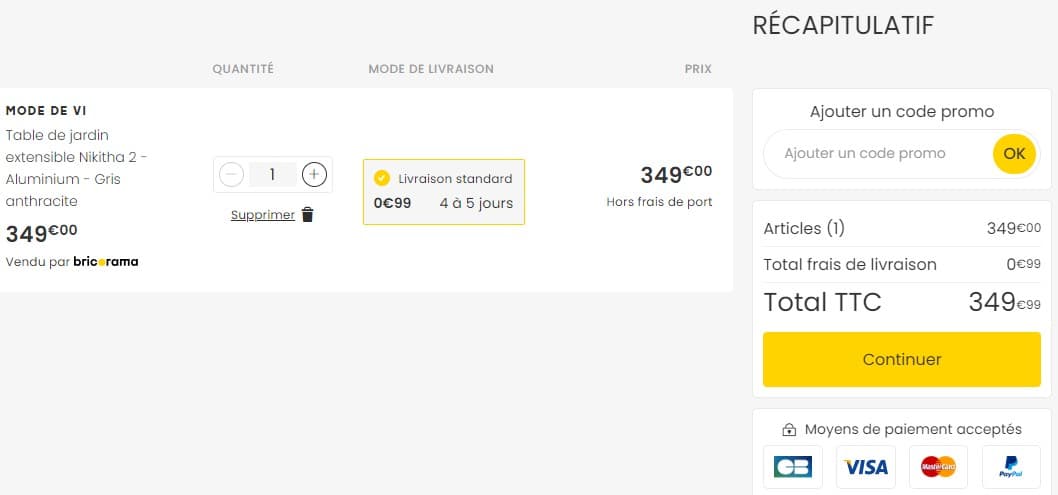Click the MasterCard payment icon
The image size is (1058, 495).
tap(938, 467)
